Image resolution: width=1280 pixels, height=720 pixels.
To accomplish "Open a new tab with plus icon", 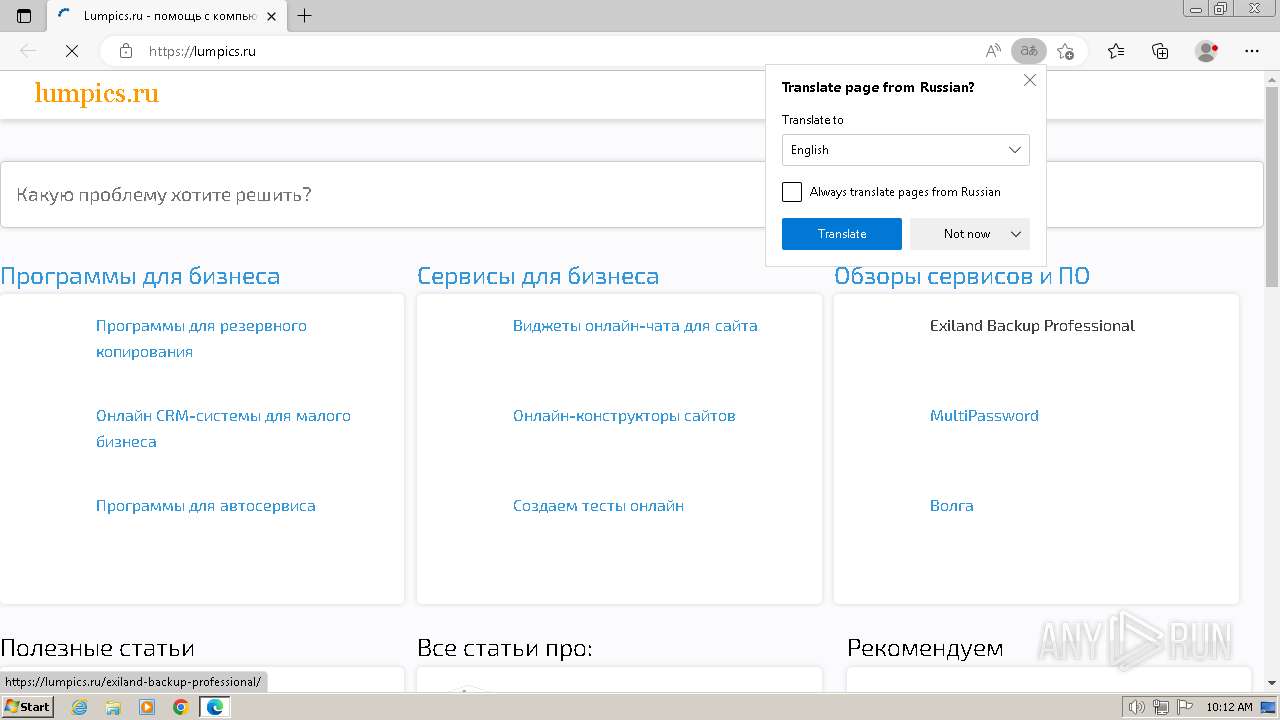I will click(305, 15).
